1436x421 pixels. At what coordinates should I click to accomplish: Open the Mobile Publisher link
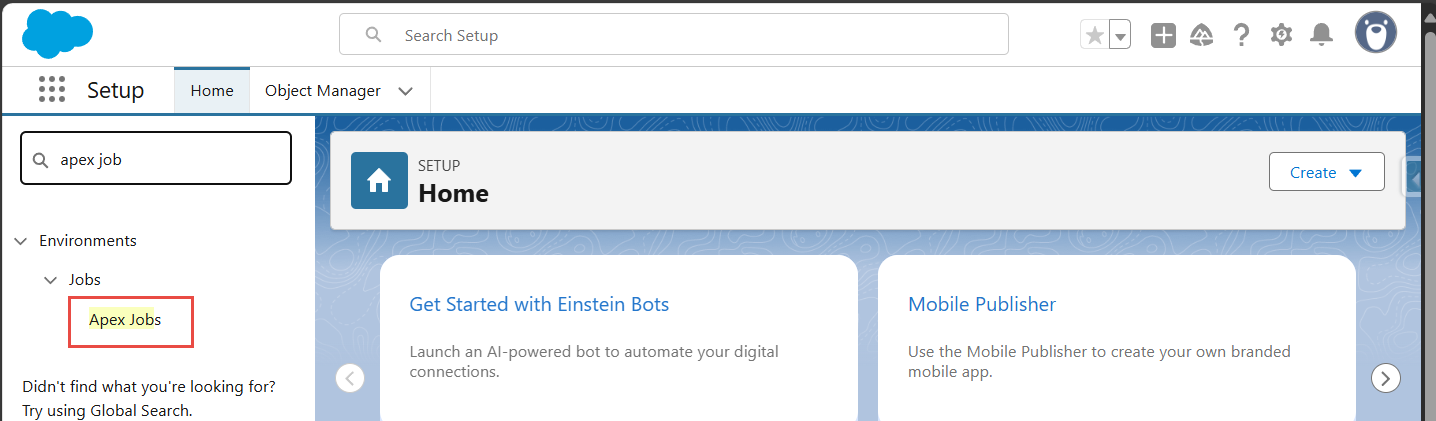(982, 304)
